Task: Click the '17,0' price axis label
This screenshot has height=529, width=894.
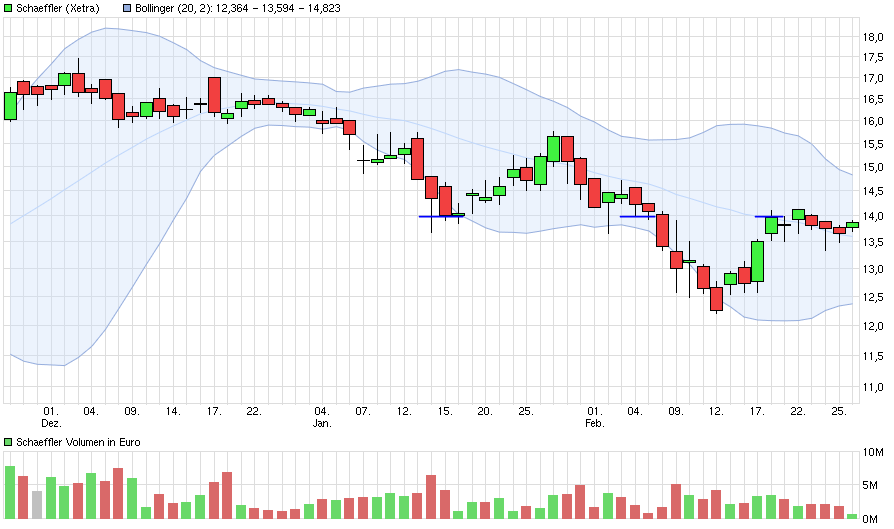Action: (873, 78)
